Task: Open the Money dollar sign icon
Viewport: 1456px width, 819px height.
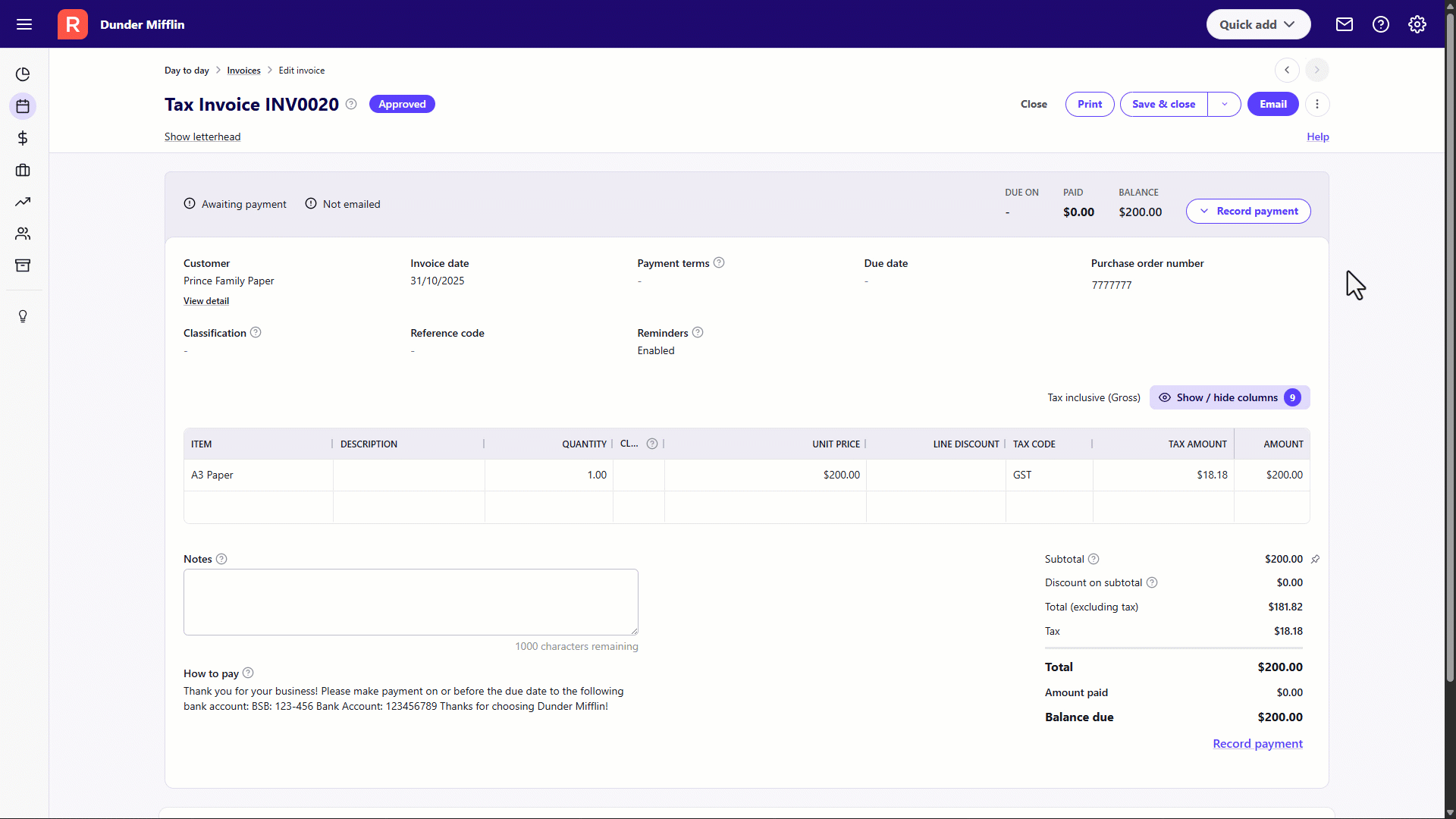Action: tap(23, 138)
